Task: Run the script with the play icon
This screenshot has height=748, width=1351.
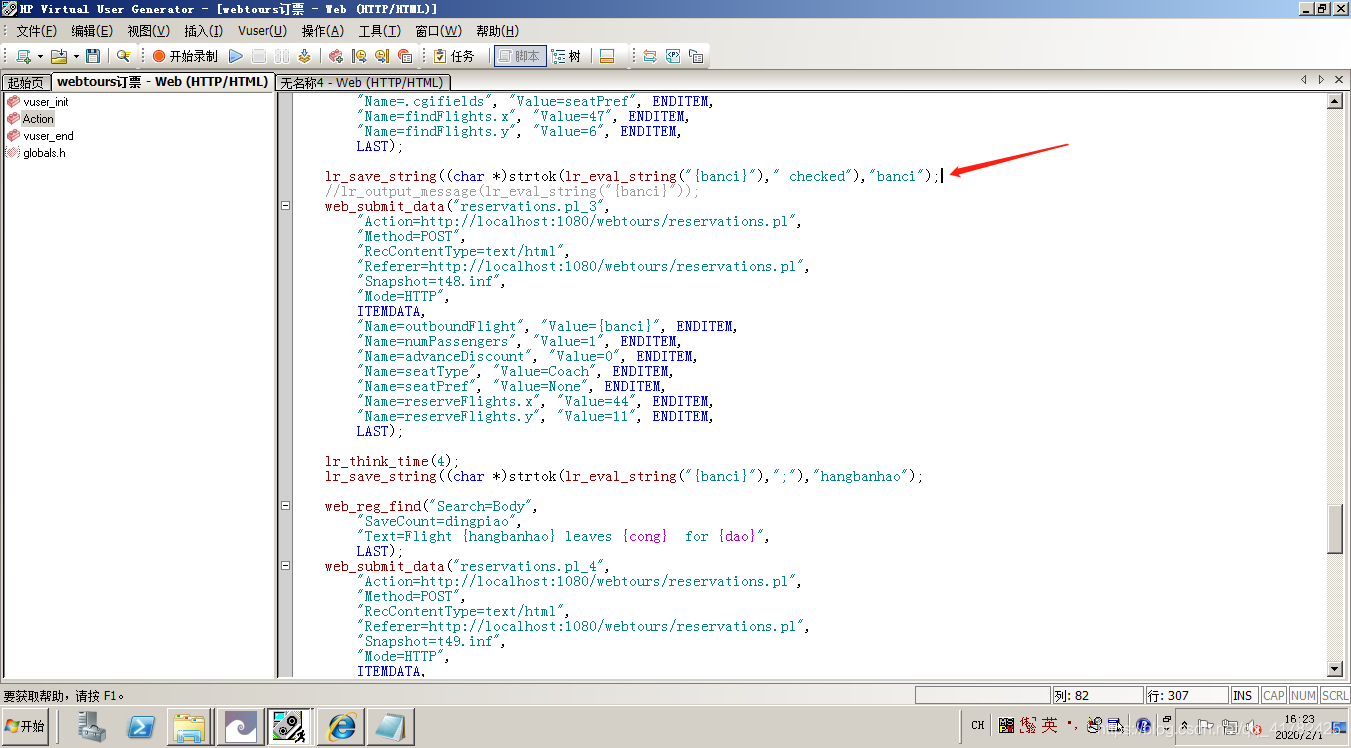Action: tap(236, 56)
